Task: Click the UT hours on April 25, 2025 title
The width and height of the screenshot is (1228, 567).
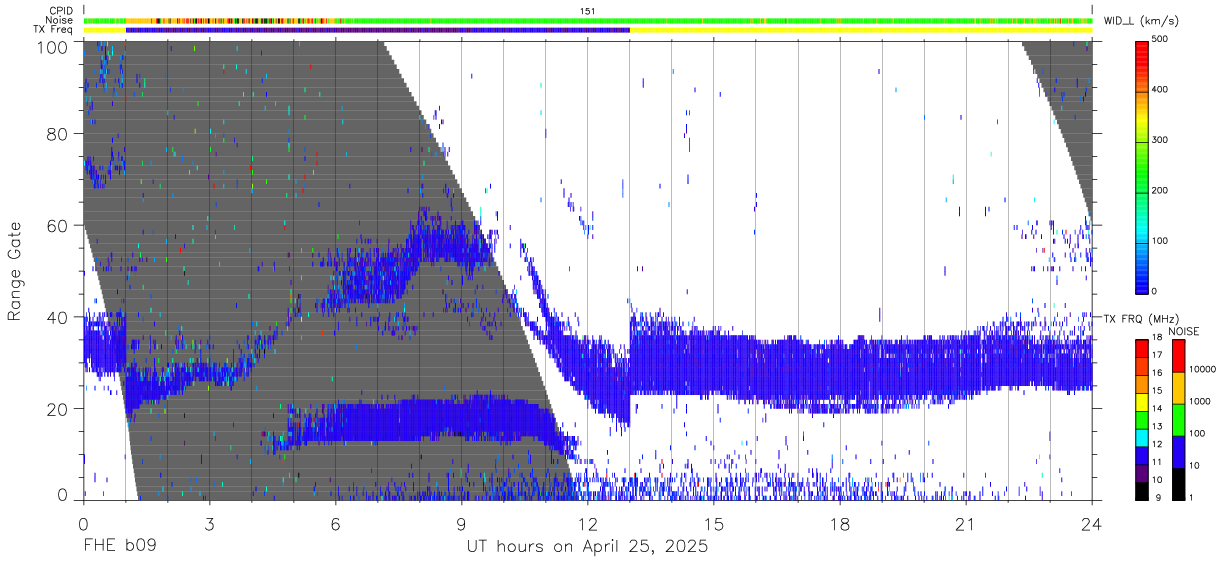Action: pyautogui.click(x=588, y=547)
